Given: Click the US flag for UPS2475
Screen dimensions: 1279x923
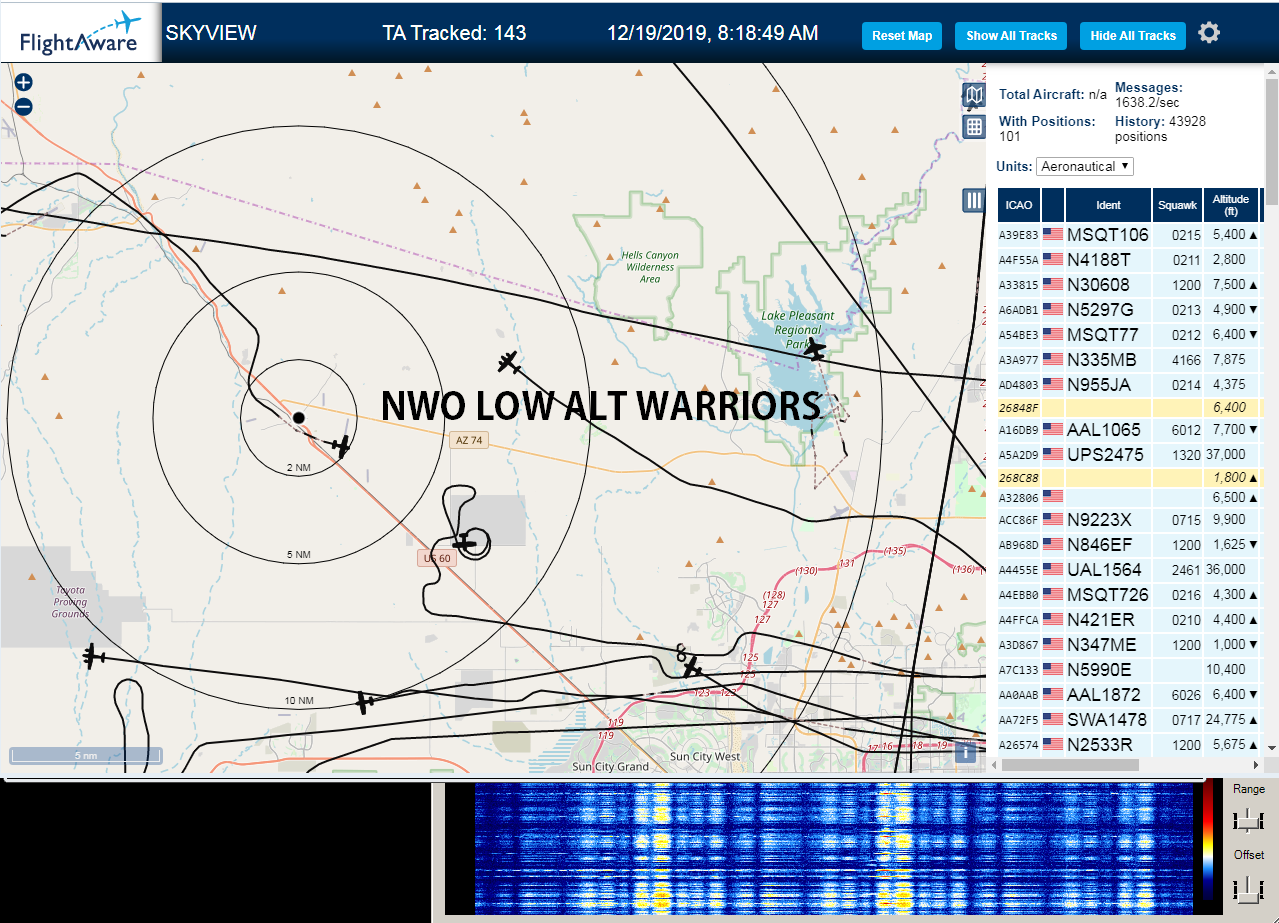Looking at the screenshot, I should tap(1053, 454).
